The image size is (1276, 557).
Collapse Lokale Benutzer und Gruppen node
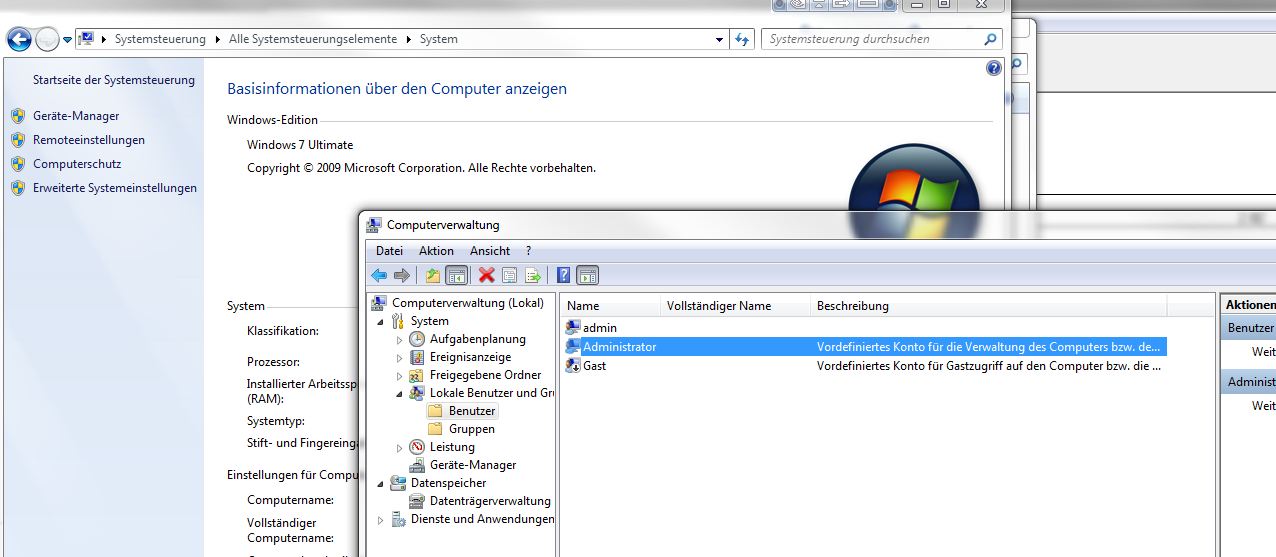coord(400,394)
